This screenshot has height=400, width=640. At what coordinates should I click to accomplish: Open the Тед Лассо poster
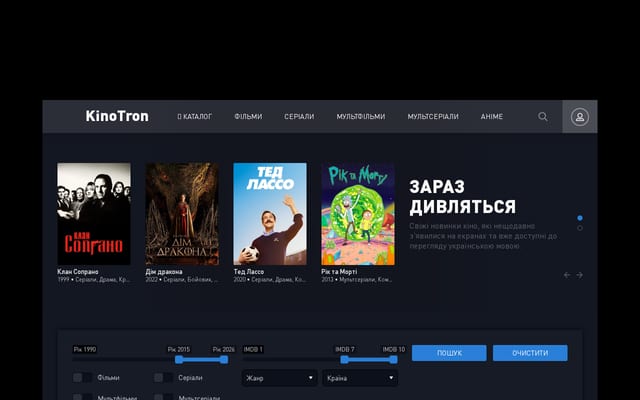click(270, 214)
